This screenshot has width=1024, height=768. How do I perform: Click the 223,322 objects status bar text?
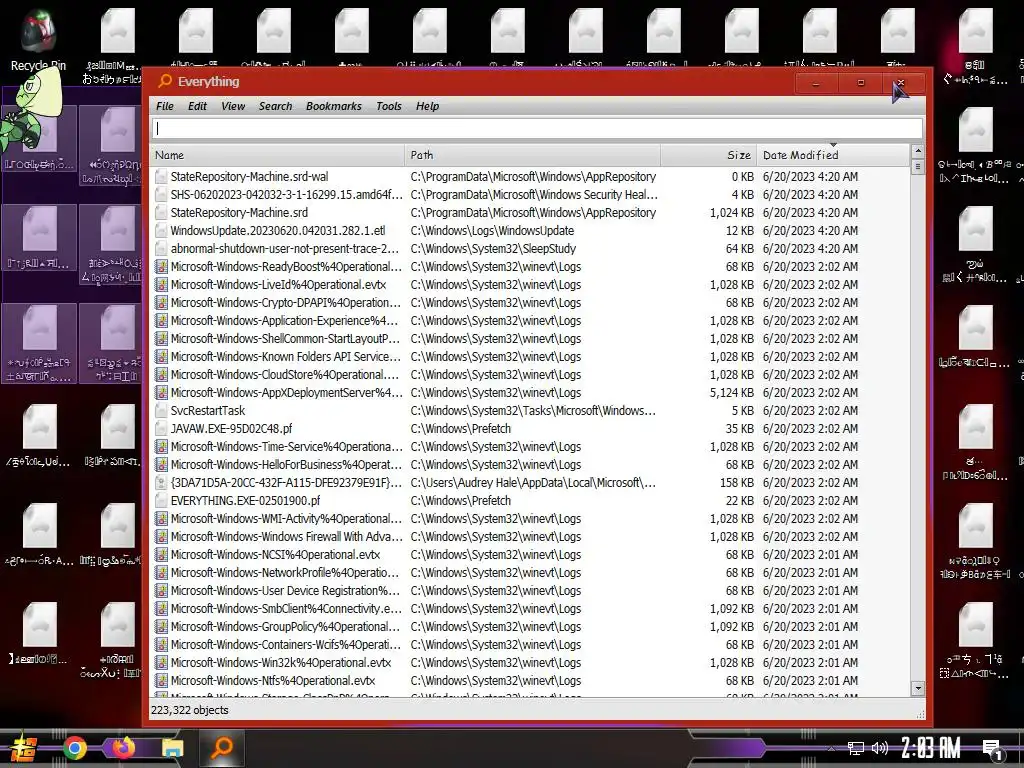click(190, 710)
